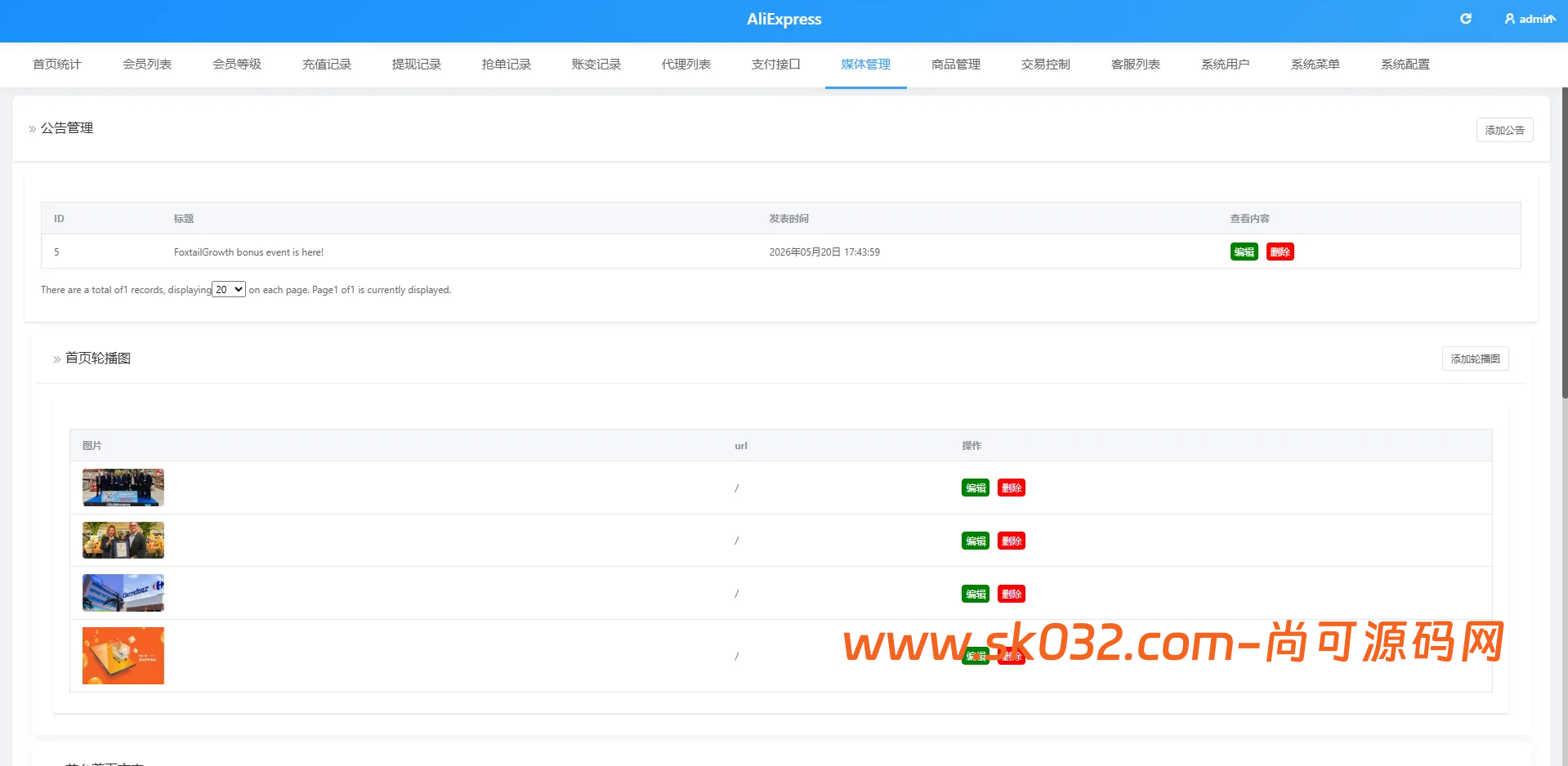1568x766 pixels.
Task: Delete the FoxtailGrowth announcement
Action: coord(1280,252)
